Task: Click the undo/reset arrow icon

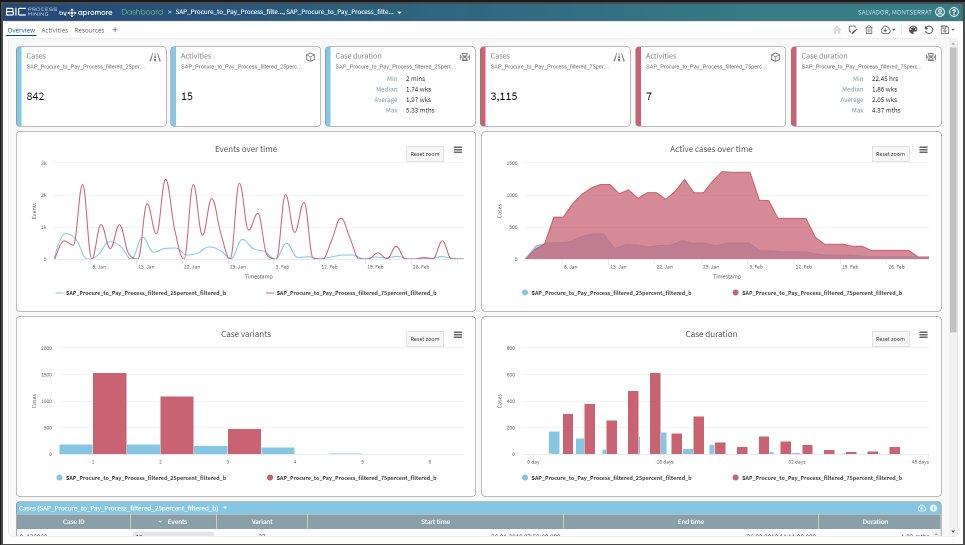Action: [929, 30]
